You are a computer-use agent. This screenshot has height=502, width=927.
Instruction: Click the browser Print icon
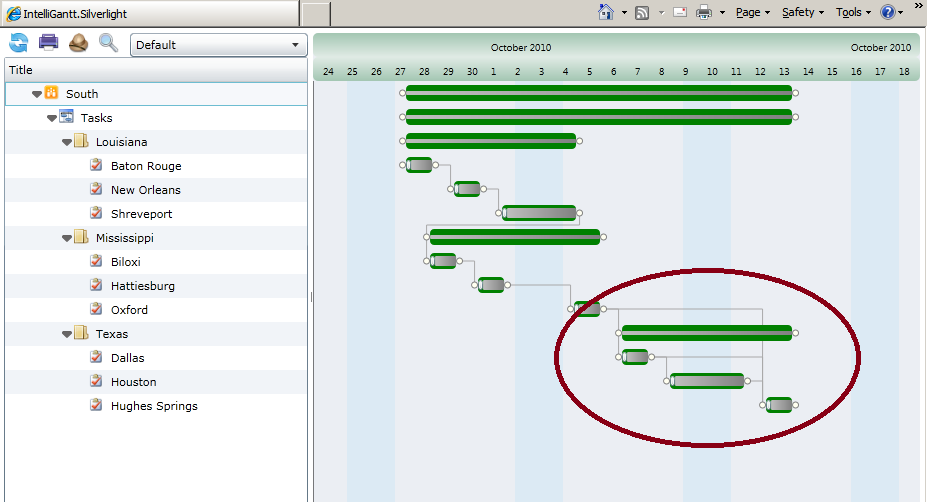(704, 12)
